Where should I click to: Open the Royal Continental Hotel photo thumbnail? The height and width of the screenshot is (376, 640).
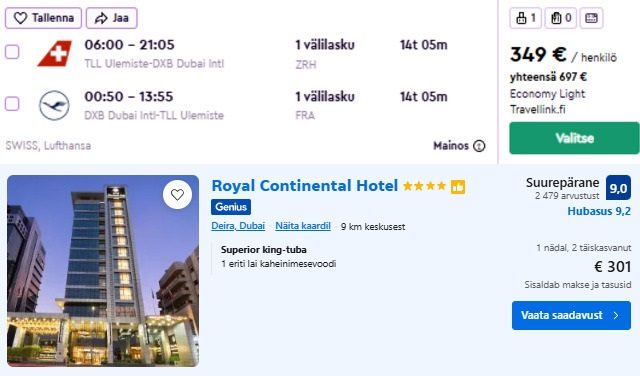103,271
